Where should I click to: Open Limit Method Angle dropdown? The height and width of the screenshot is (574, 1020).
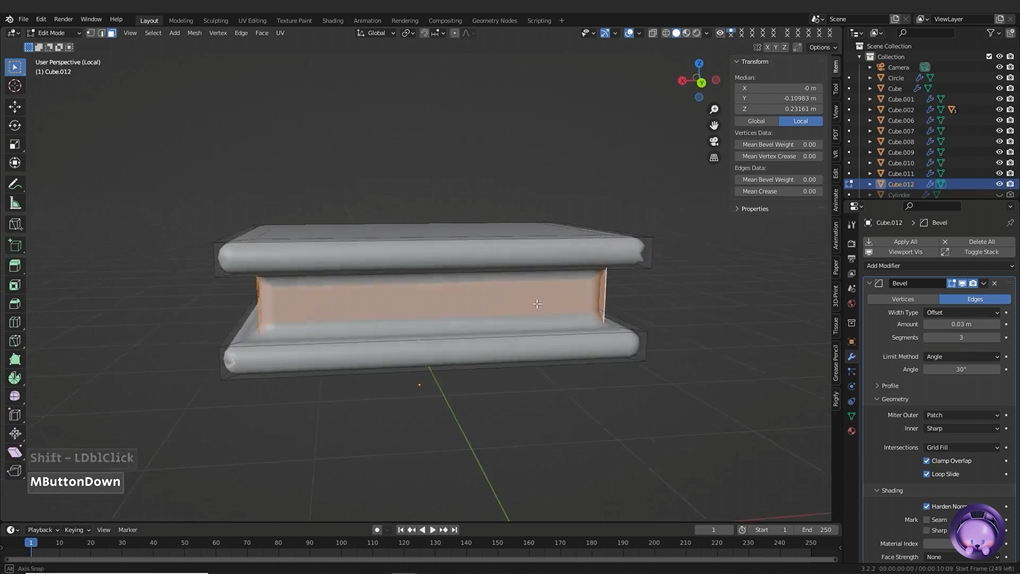tap(962, 357)
